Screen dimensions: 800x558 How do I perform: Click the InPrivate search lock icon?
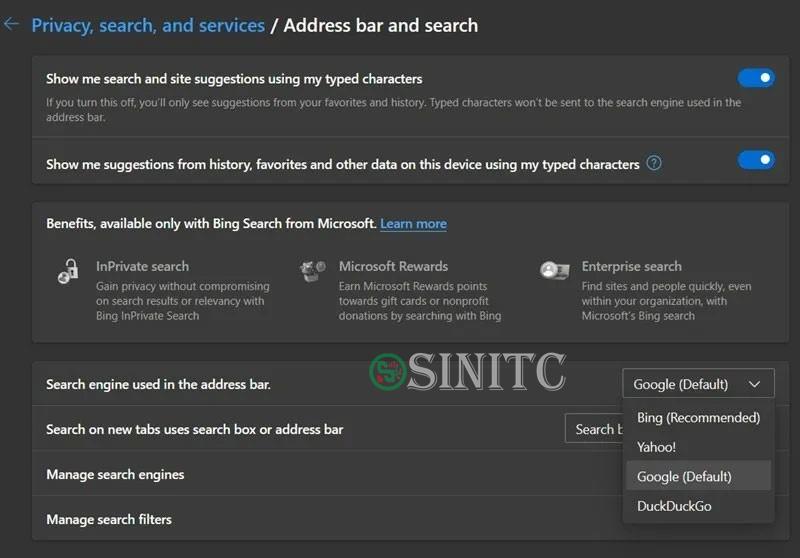point(68,271)
